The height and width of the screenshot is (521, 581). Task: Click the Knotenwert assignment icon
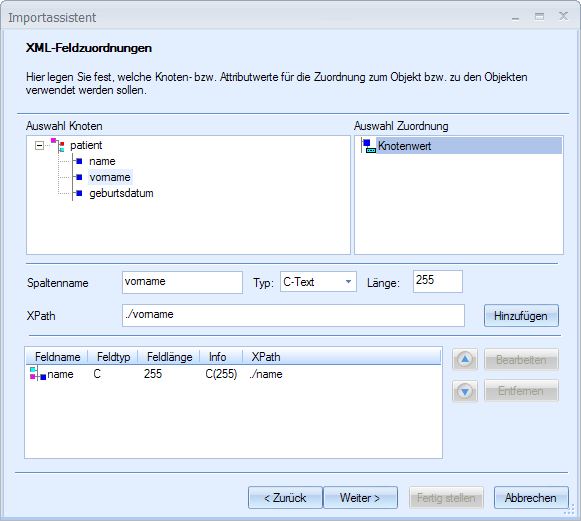369,146
